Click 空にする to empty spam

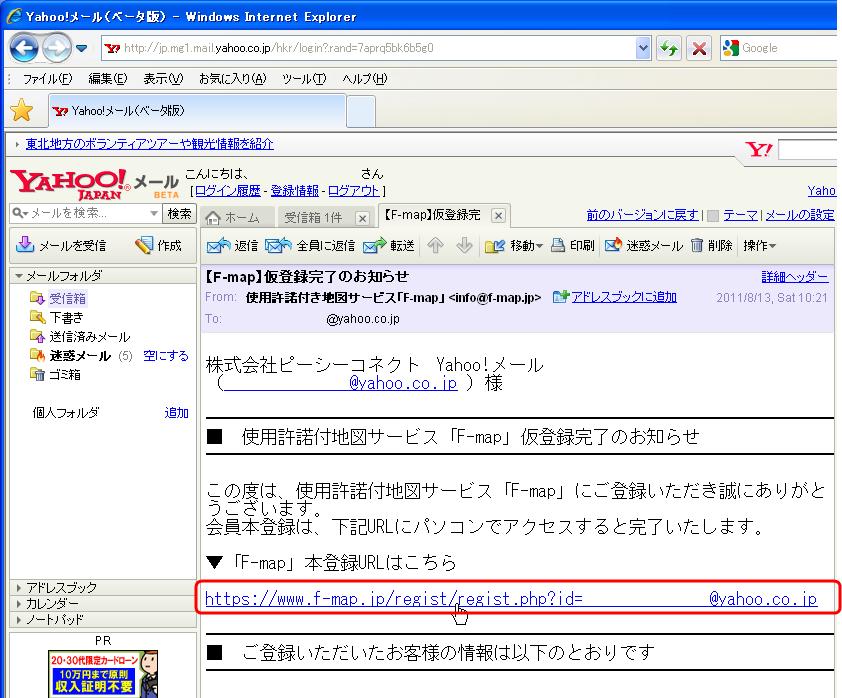pos(166,355)
